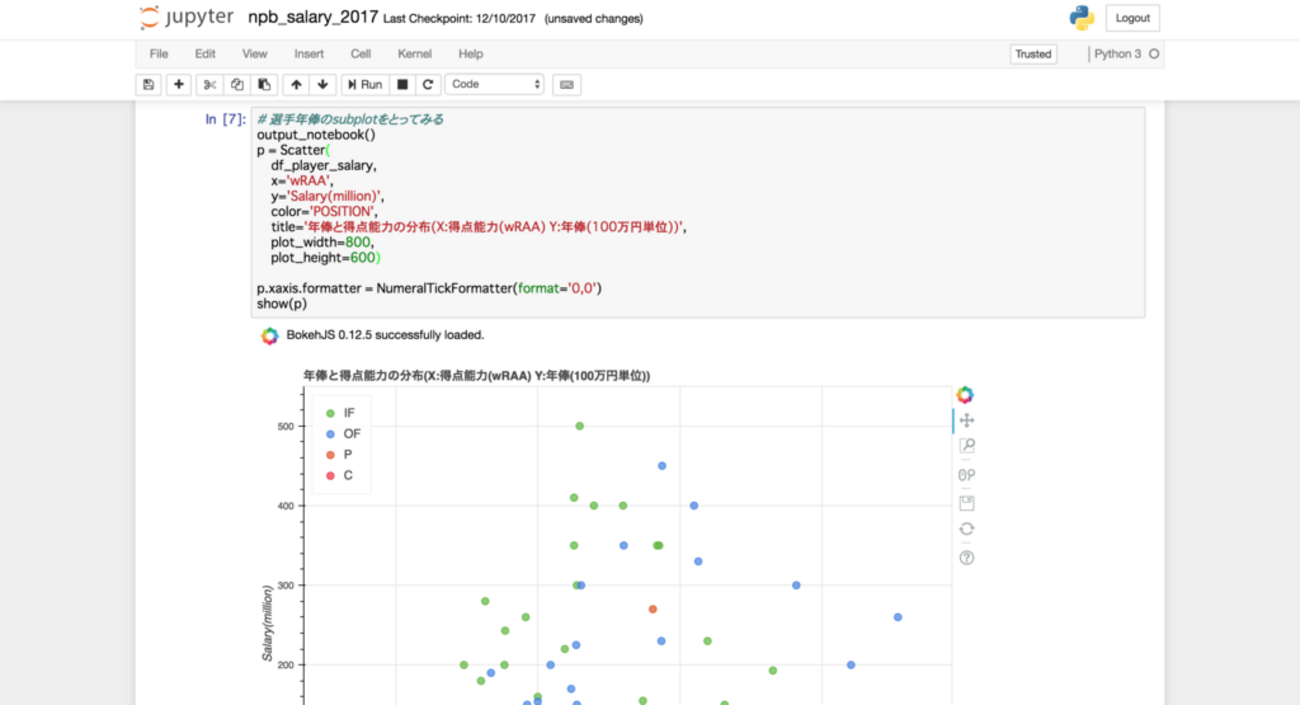Save the plot using Bokeh's save icon
The image size is (1300, 705).
click(x=965, y=502)
